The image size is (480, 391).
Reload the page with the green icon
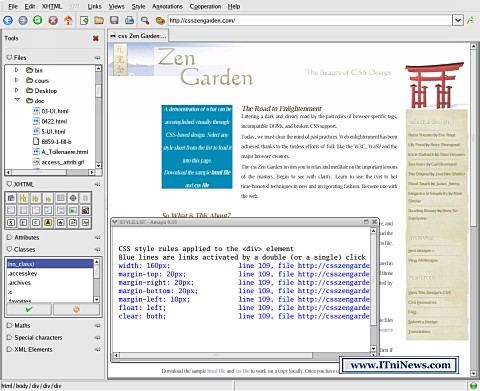[38, 20]
